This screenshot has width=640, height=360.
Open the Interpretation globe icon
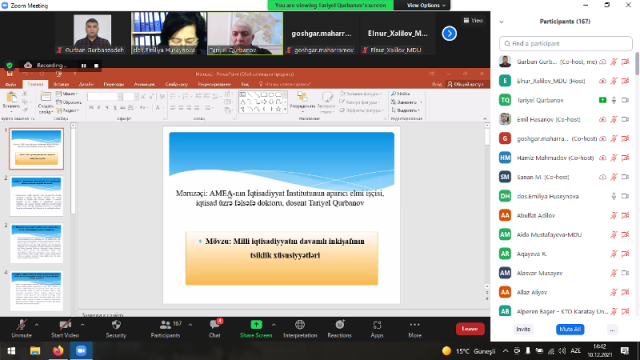tap(300, 325)
